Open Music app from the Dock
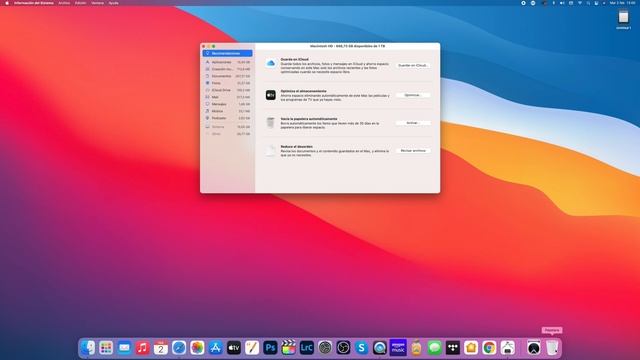Screen dimensions: 640x360 [142, 348]
